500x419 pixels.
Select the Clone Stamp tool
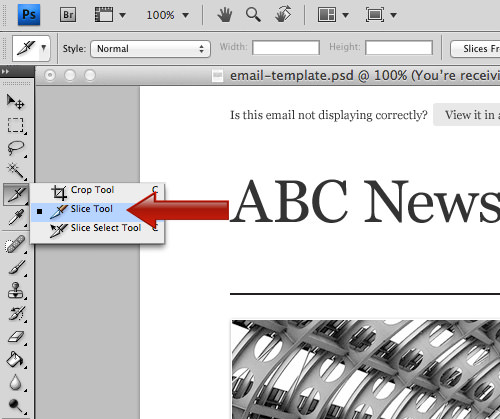coord(15,290)
